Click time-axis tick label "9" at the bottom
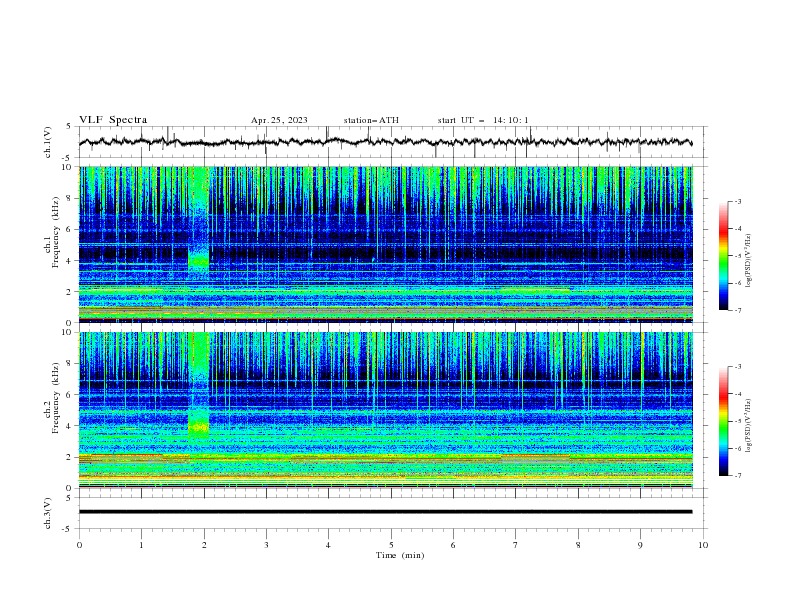 640,545
